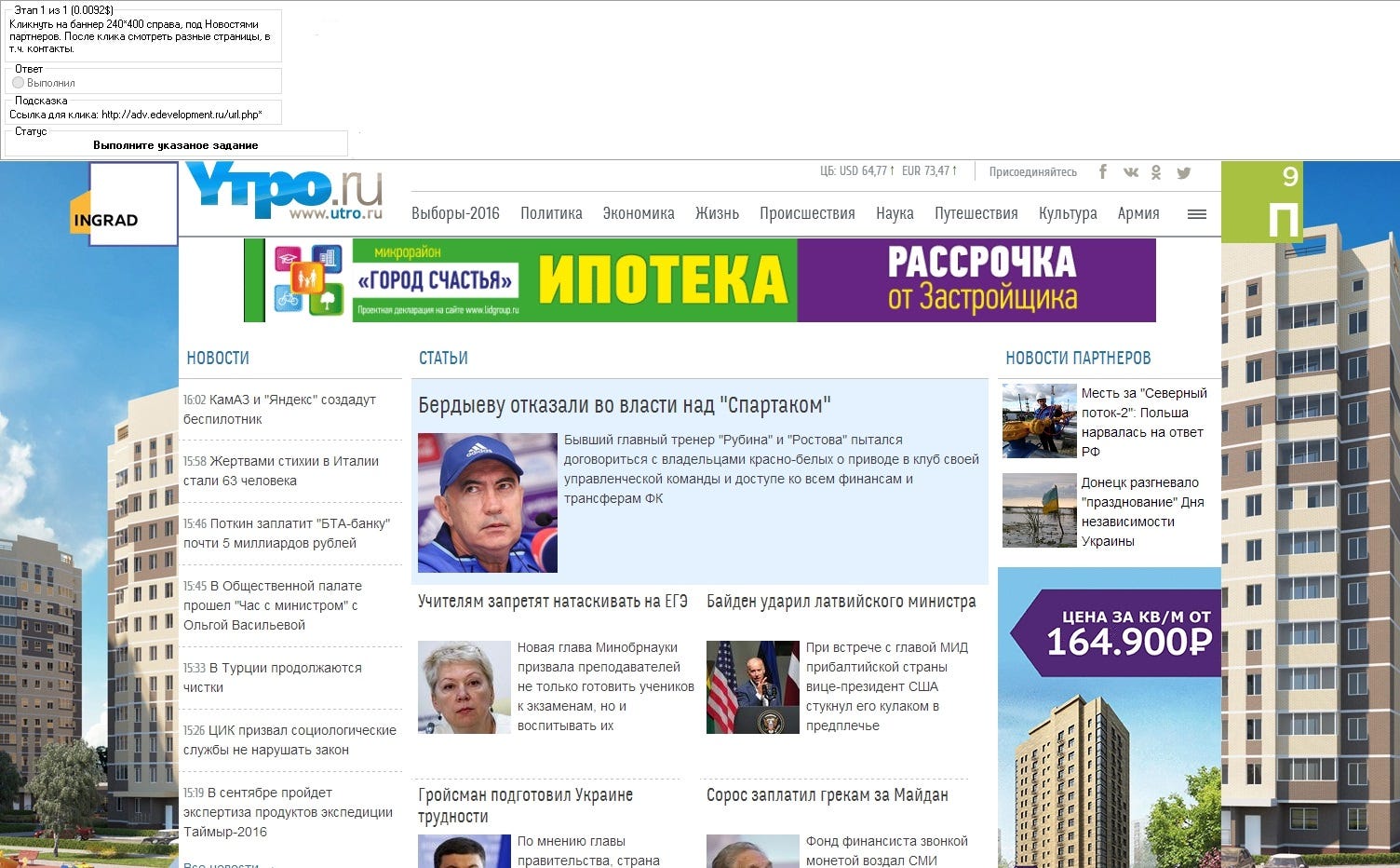1400x868 pixels.
Task: Open headline Учителям запретят натаскивать на ЕГЭ
Action: (553, 602)
